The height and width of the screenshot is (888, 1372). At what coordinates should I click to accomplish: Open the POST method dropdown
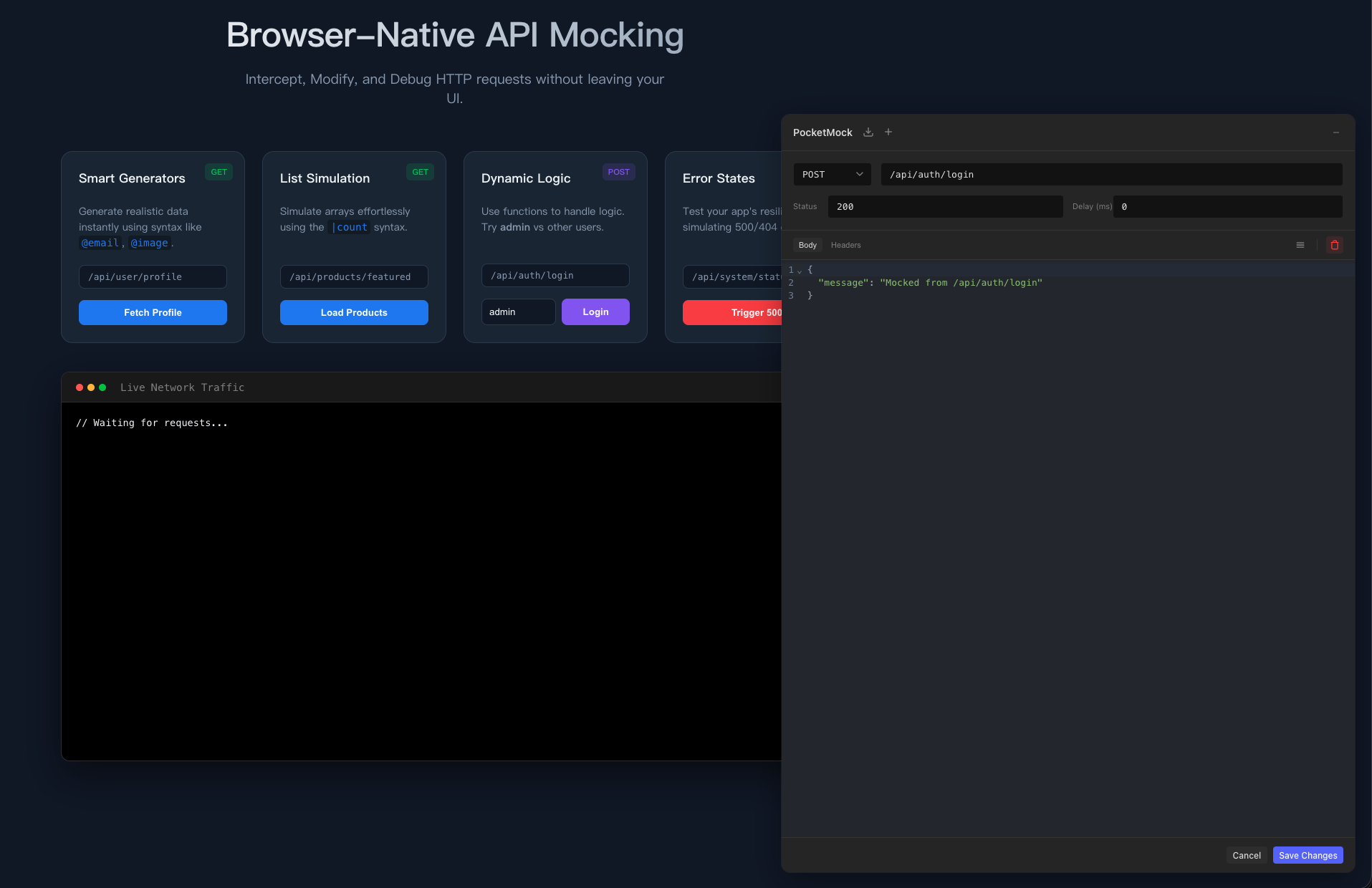[x=831, y=174]
